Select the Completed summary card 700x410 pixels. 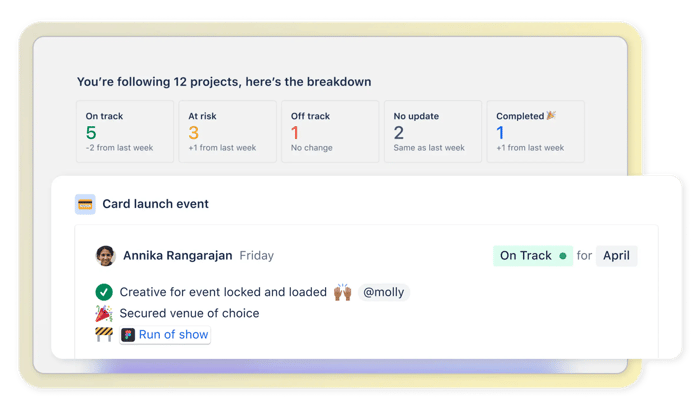(536, 131)
